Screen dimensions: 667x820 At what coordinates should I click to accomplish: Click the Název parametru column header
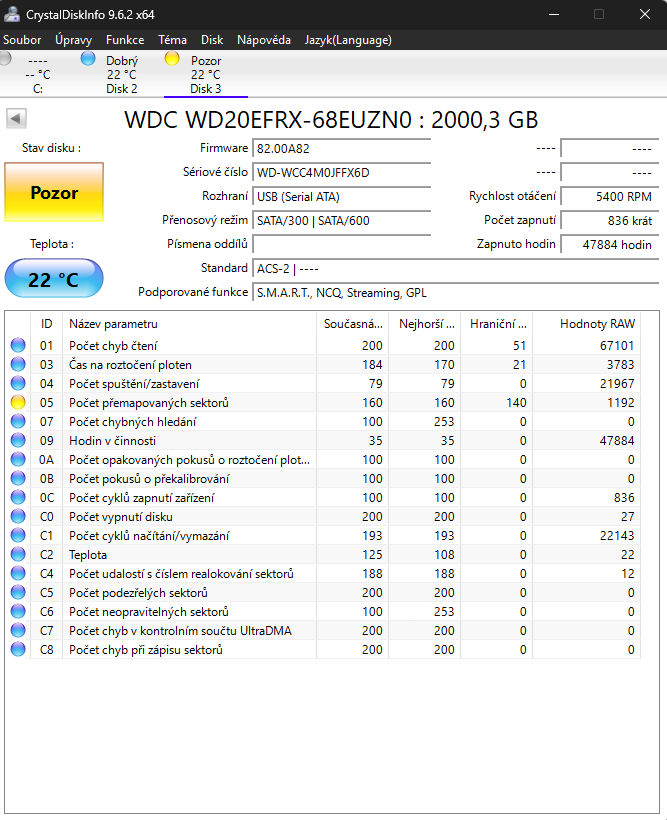tap(189, 324)
